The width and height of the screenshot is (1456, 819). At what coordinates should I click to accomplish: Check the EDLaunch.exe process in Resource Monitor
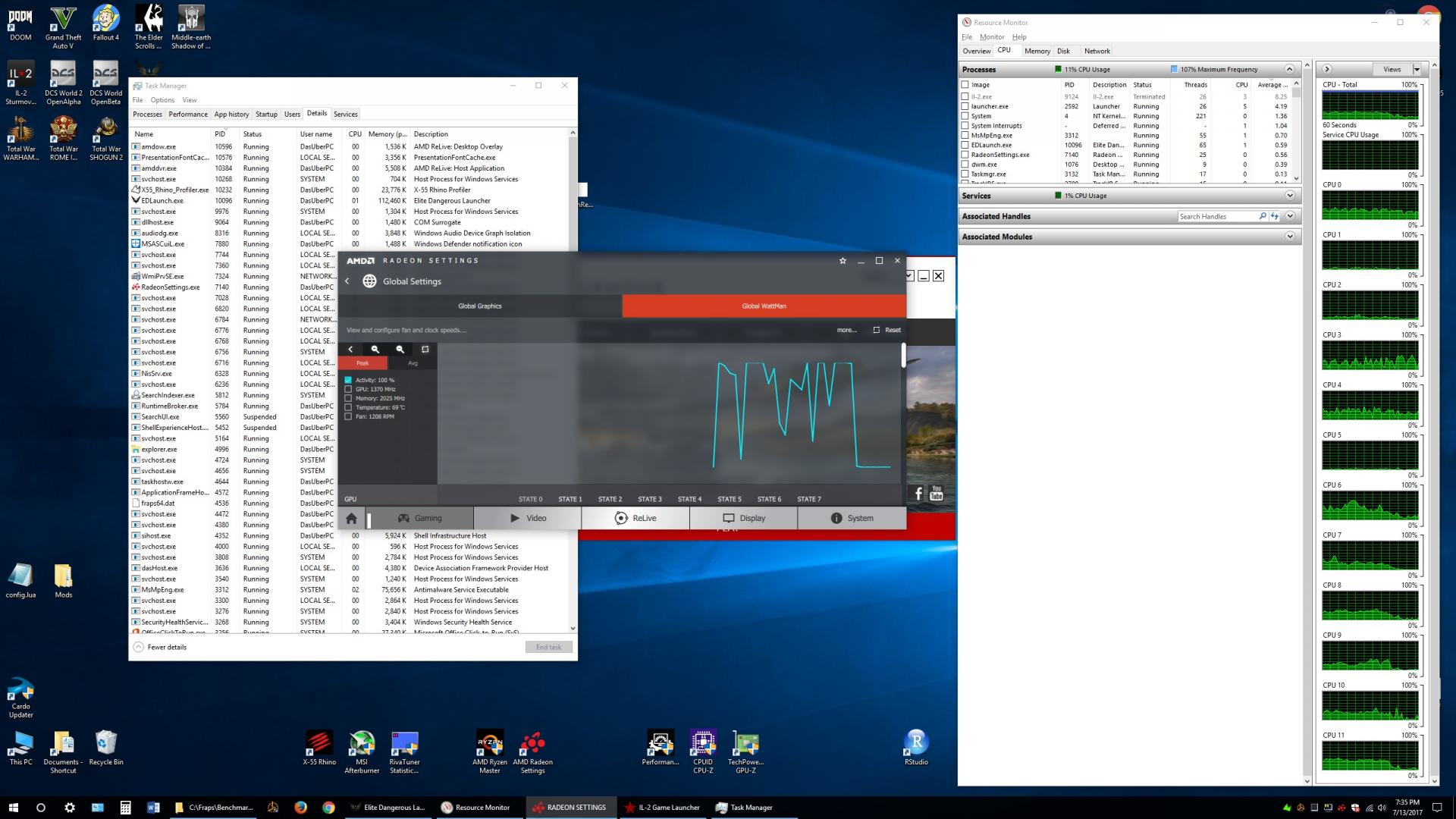click(965, 145)
